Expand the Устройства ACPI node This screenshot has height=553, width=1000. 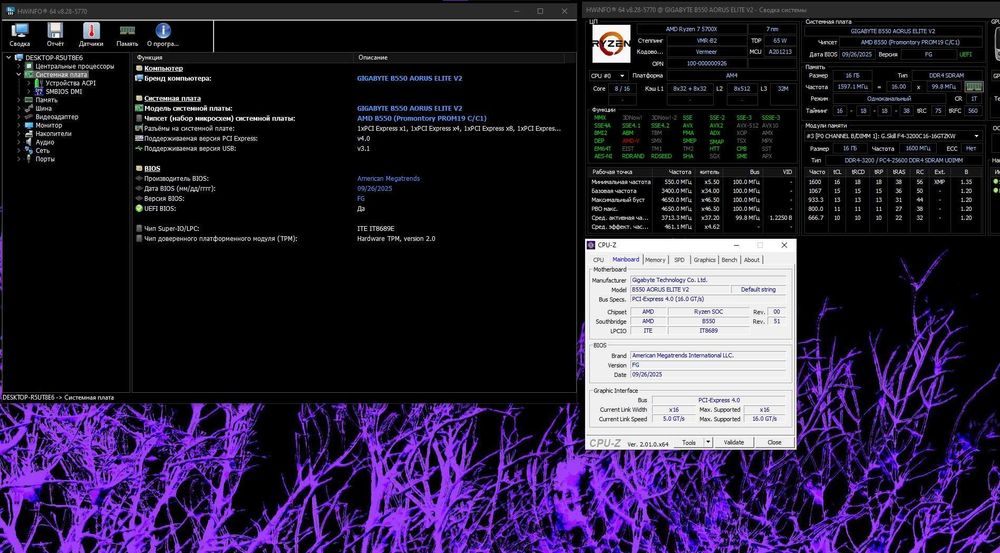(29, 83)
